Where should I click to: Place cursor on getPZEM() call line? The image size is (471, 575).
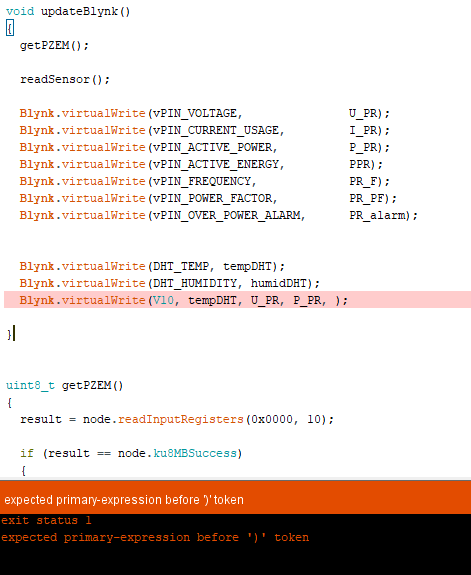click(54, 45)
